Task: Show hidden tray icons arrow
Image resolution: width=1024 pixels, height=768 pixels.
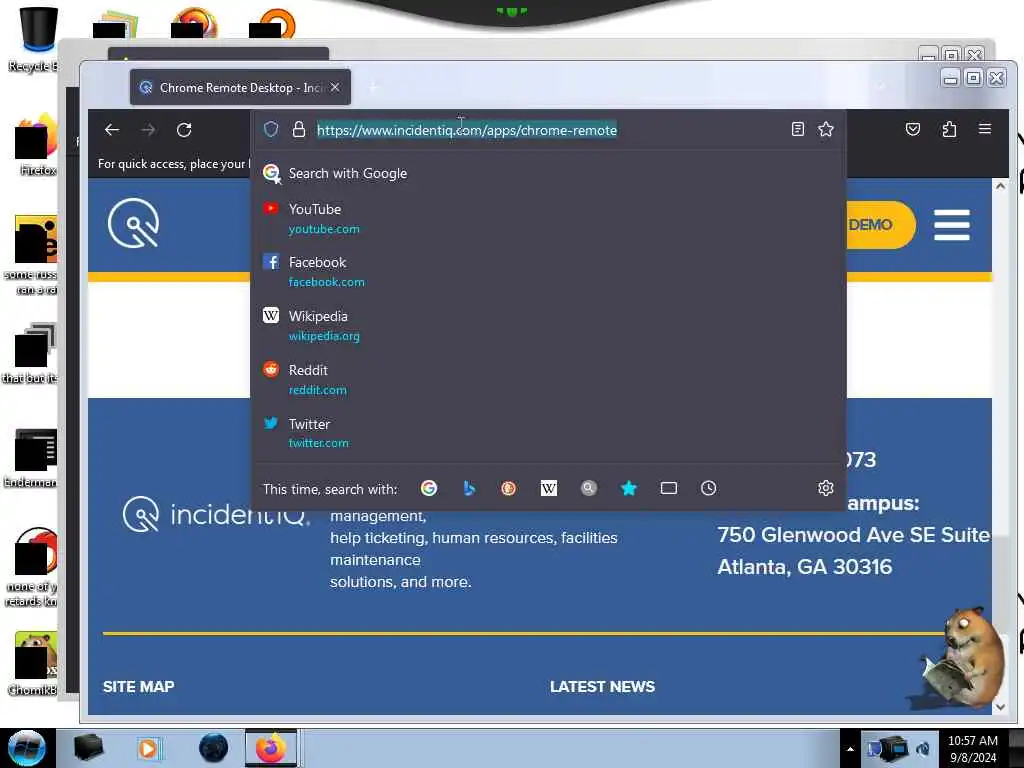Action: 850,749
